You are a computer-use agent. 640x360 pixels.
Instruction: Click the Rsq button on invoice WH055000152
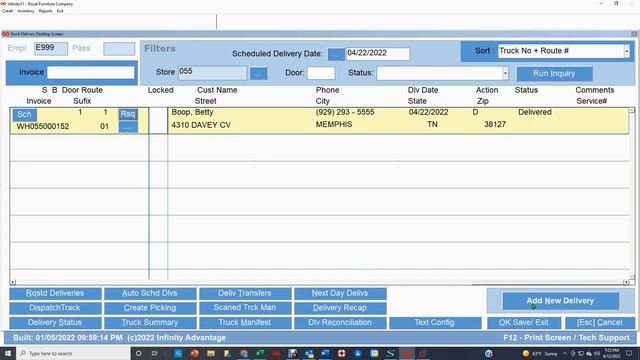click(x=128, y=114)
